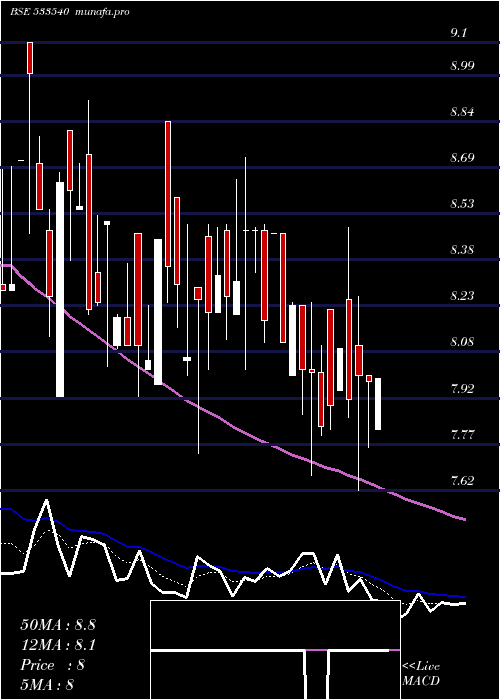500x700 pixels.
Task: Click the 7.92 price axis label
Action: (462, 388)
